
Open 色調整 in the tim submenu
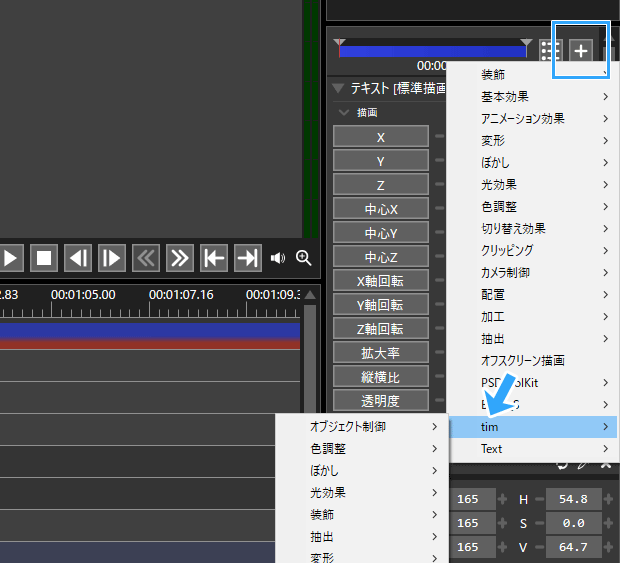pos(362,449)
